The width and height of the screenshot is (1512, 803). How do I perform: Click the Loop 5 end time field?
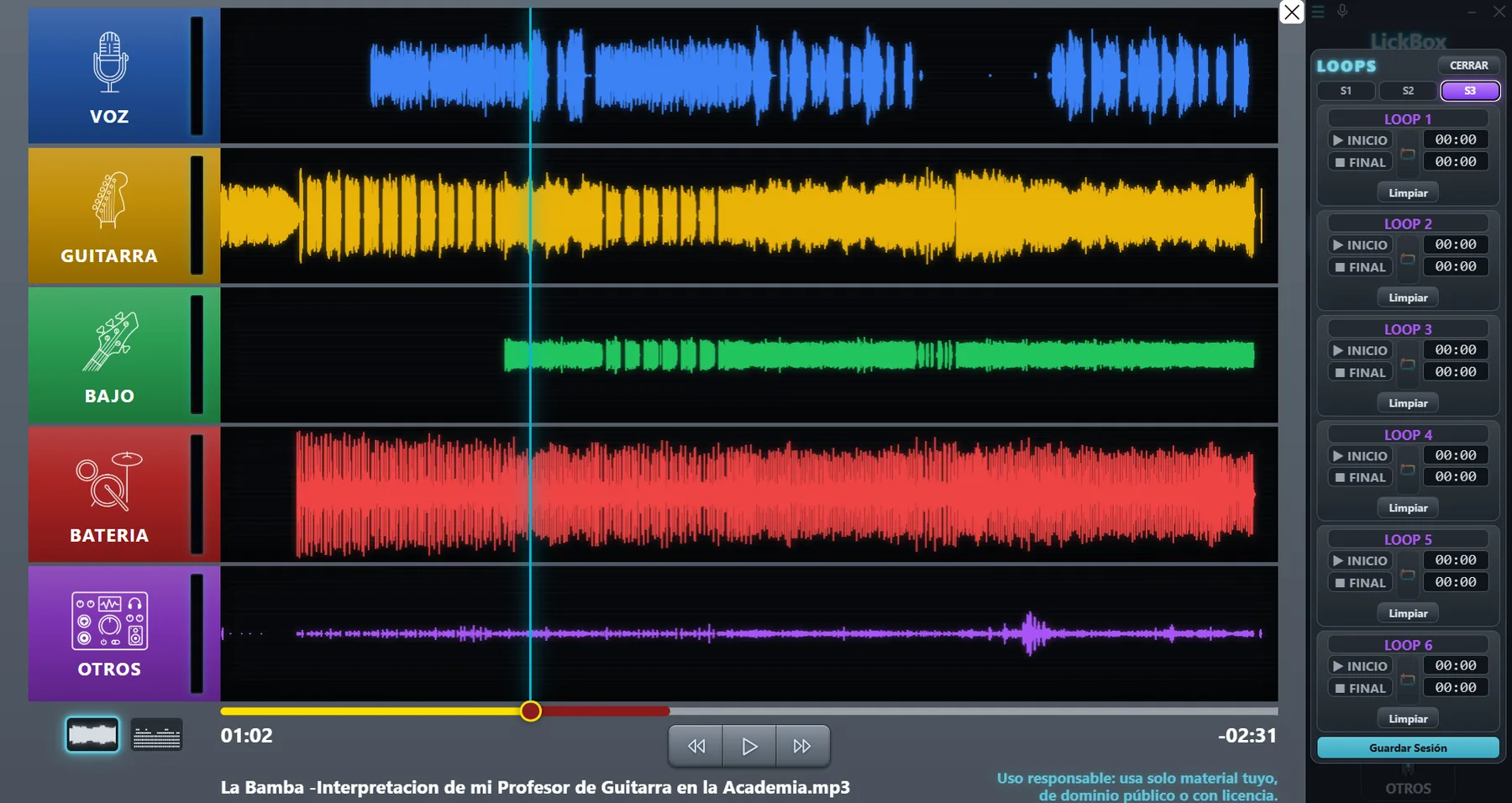[1456, 582]
